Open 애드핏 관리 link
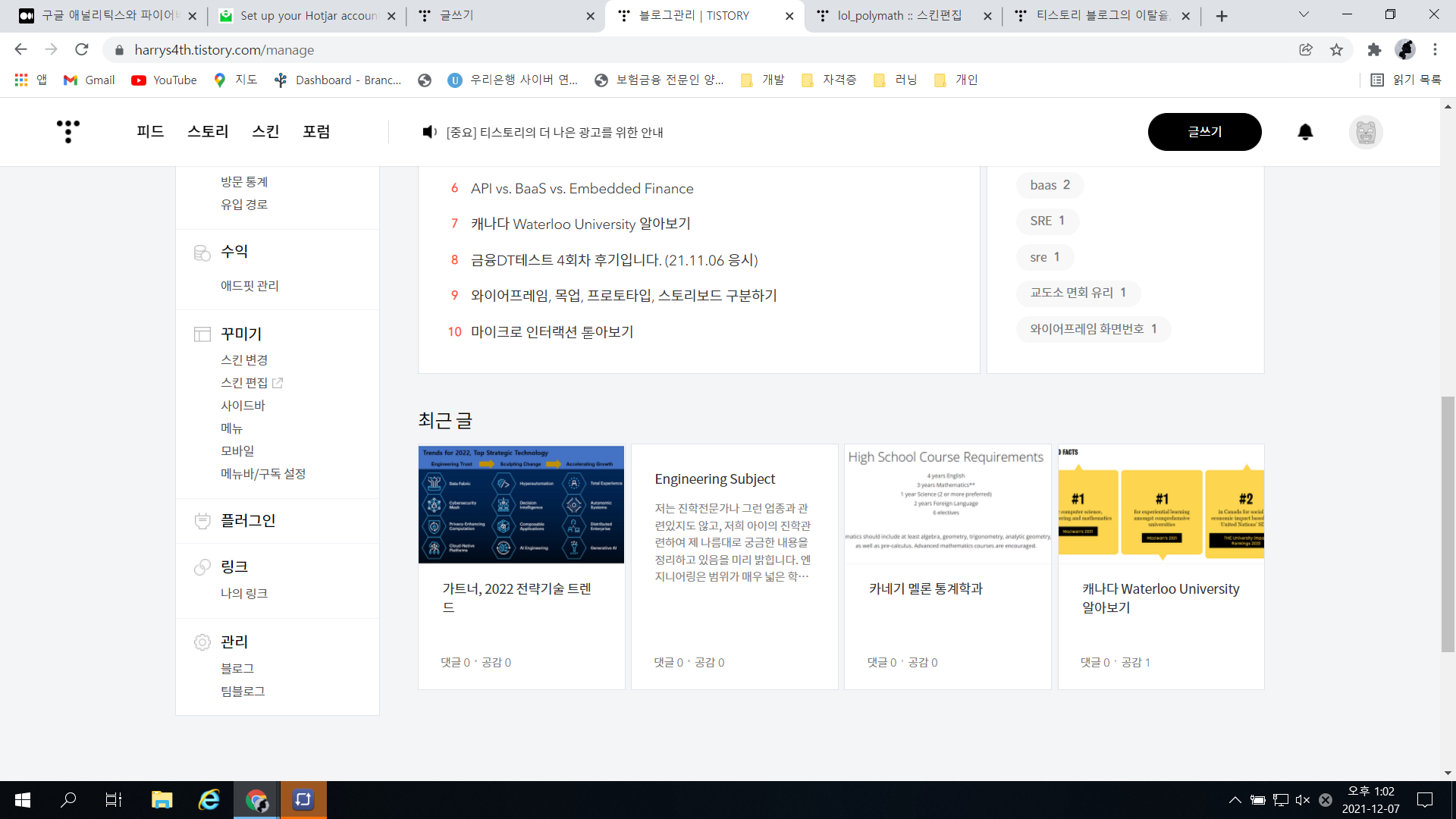 [249, 286]
